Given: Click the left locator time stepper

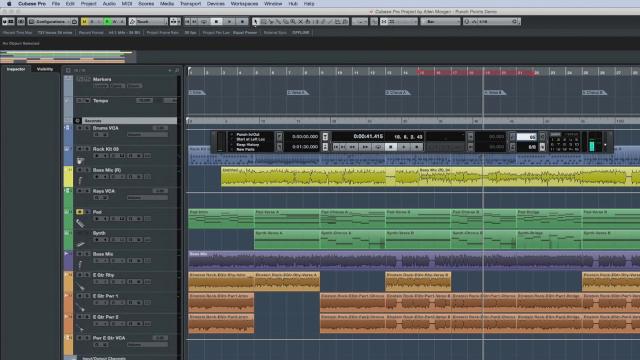Looking at the screenshot, I should (325, 136).
